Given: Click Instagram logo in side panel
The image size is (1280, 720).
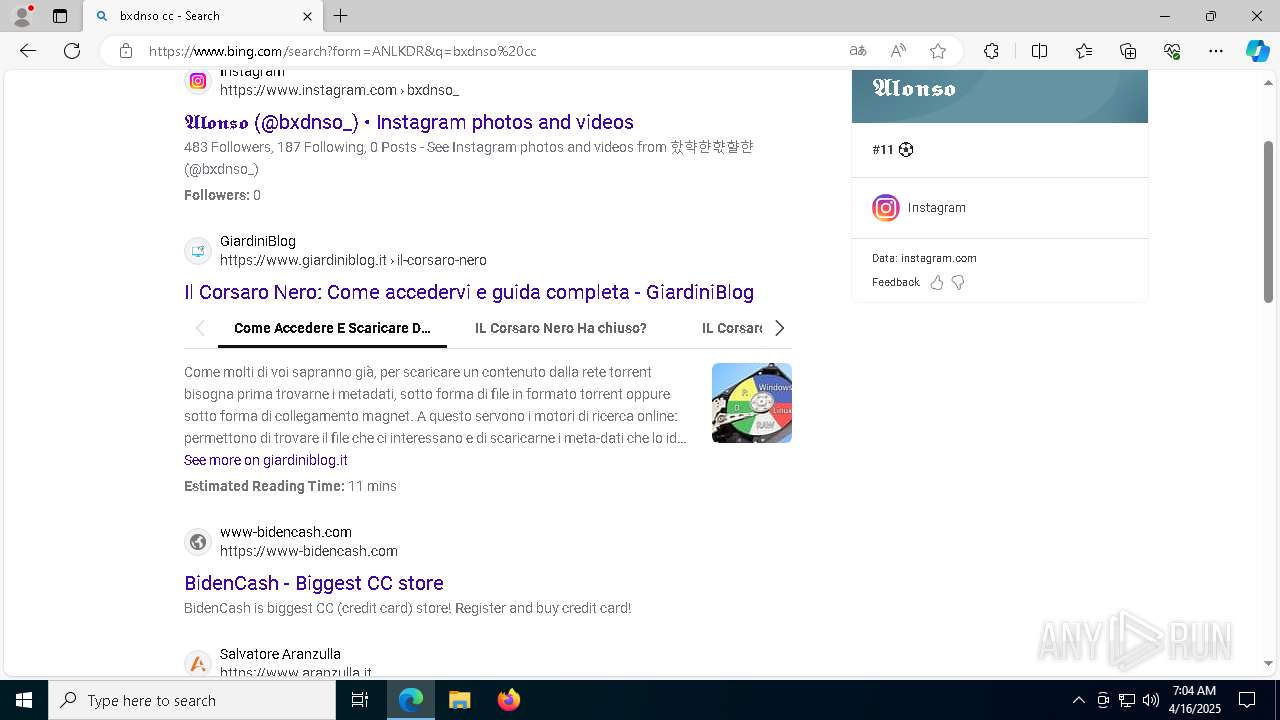Looking at the screenshot, I should (x=886, y=208).
